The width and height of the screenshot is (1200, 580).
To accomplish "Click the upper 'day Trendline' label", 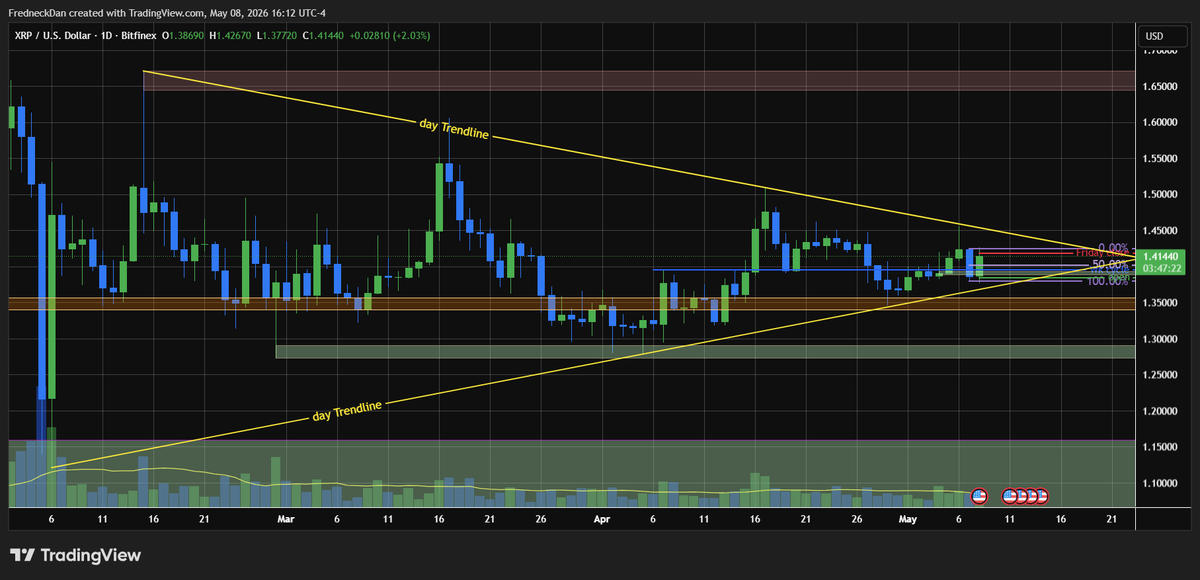I will pyautogui.click(x=453, y=128).
